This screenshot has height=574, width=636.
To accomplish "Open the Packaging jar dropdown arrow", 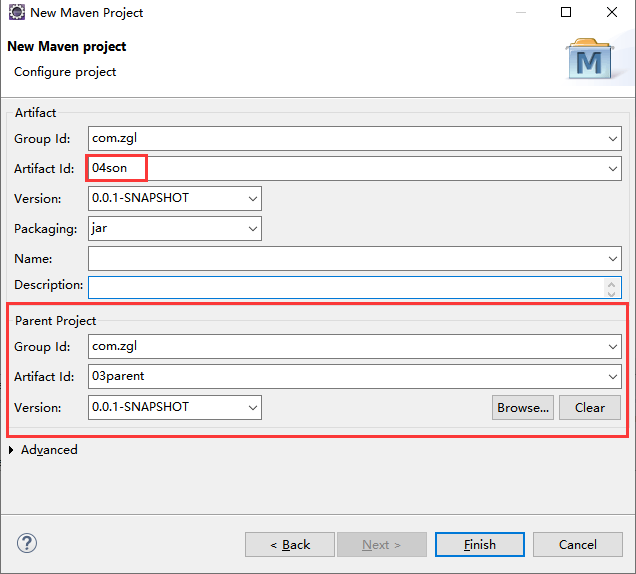I will (x=253, y=229).
